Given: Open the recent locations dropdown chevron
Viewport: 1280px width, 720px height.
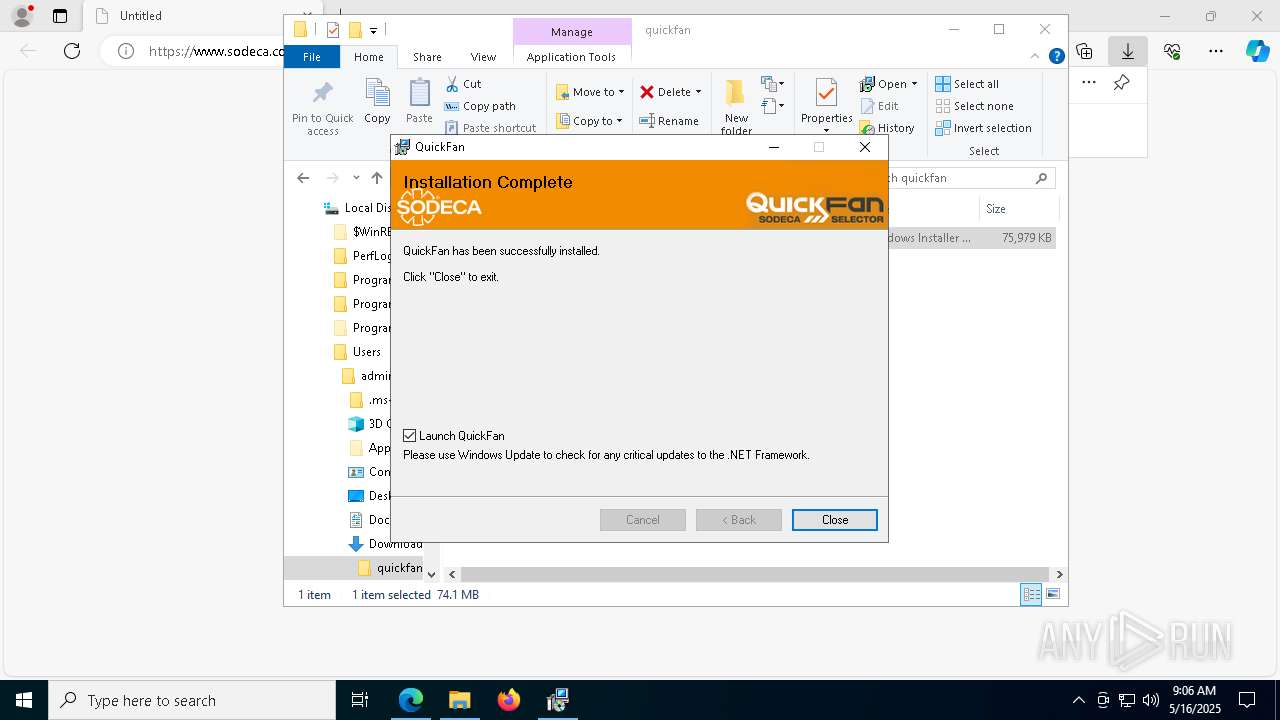Looking at the screenshot, I should point(356,178).
